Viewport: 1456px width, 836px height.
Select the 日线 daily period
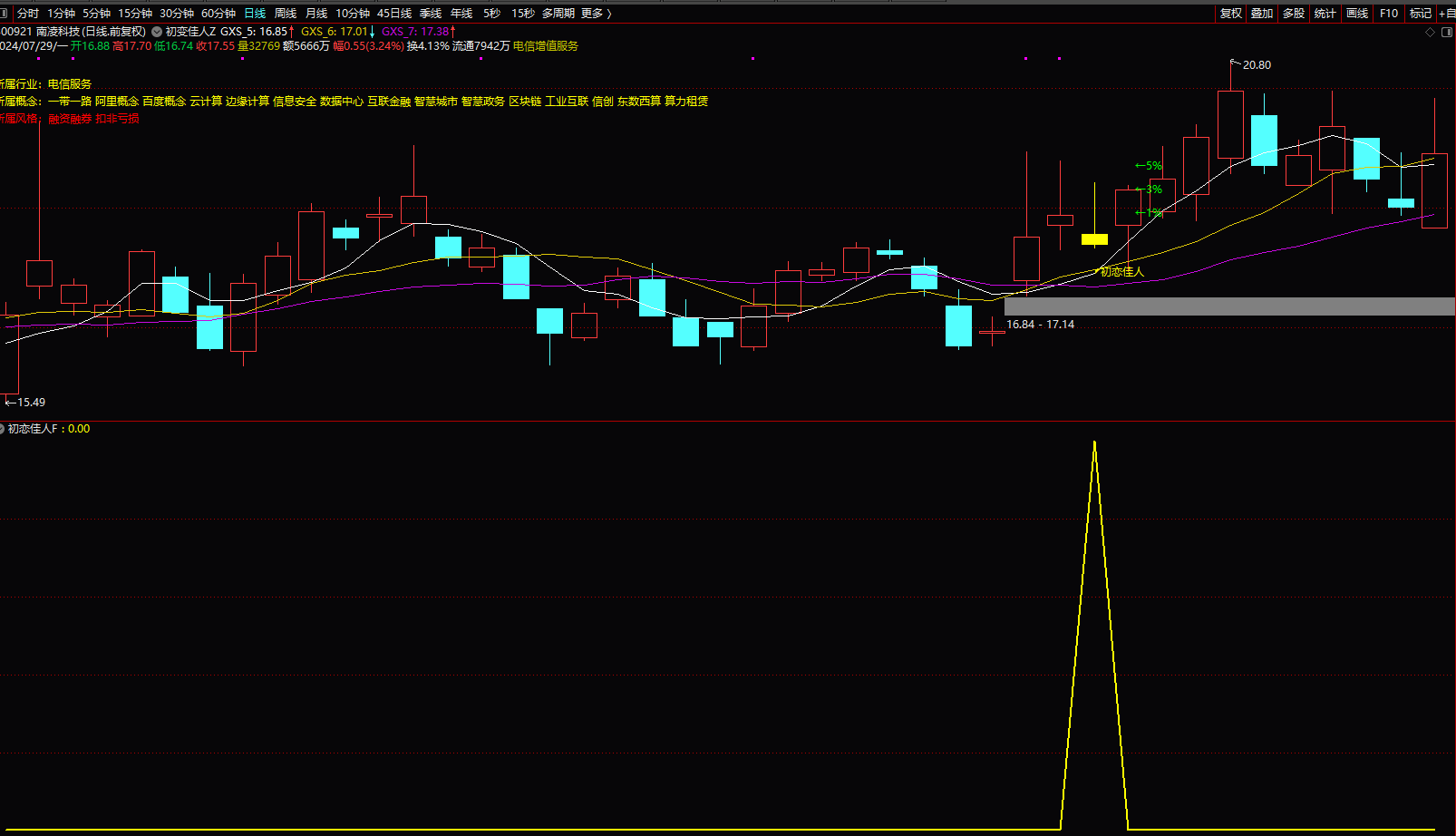point(255,14)
